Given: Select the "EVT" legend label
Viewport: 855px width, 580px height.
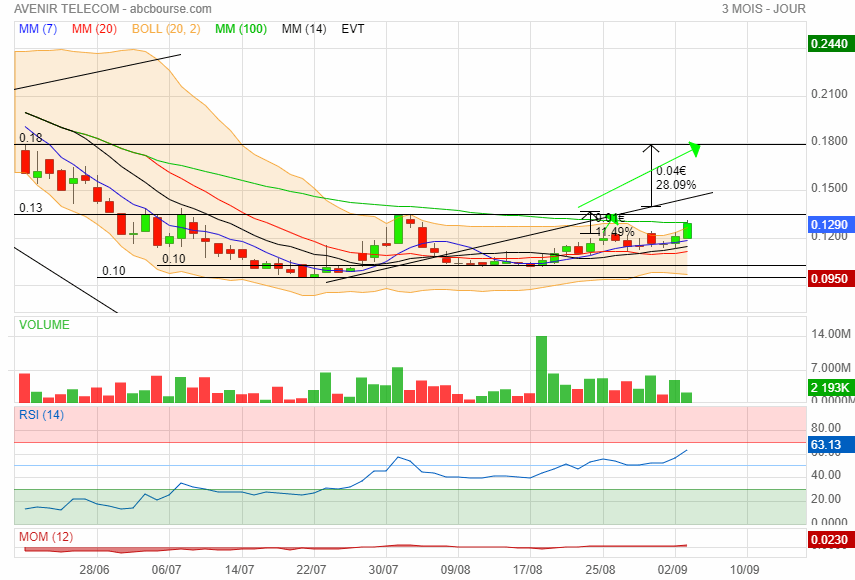Looking at the screenshot, I should point(353,29).
